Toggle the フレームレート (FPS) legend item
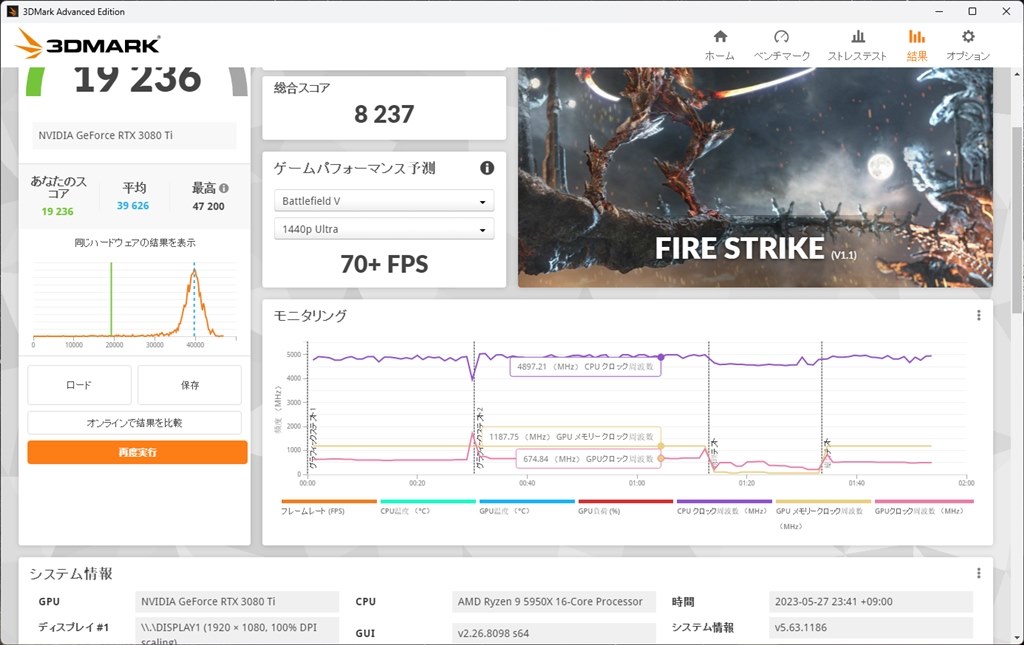 [328, 508]
